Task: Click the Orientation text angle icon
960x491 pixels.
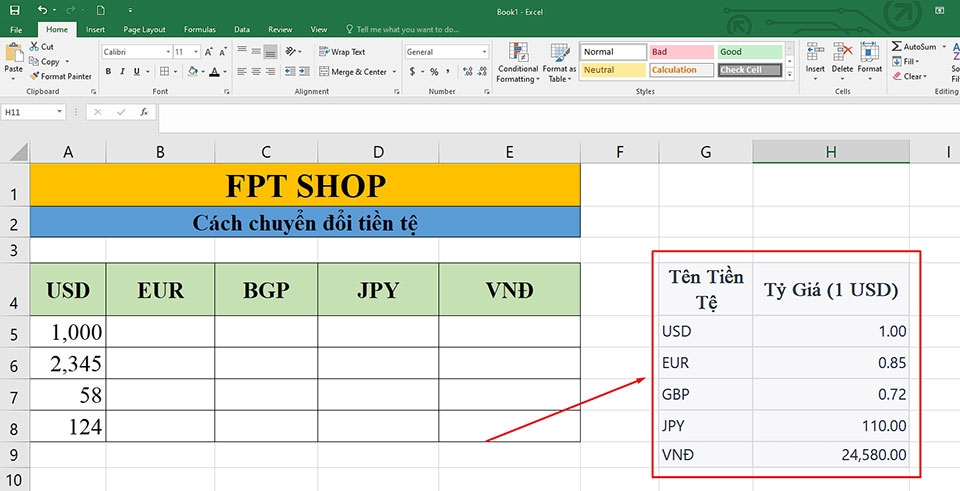Action: tap(290, 51)
